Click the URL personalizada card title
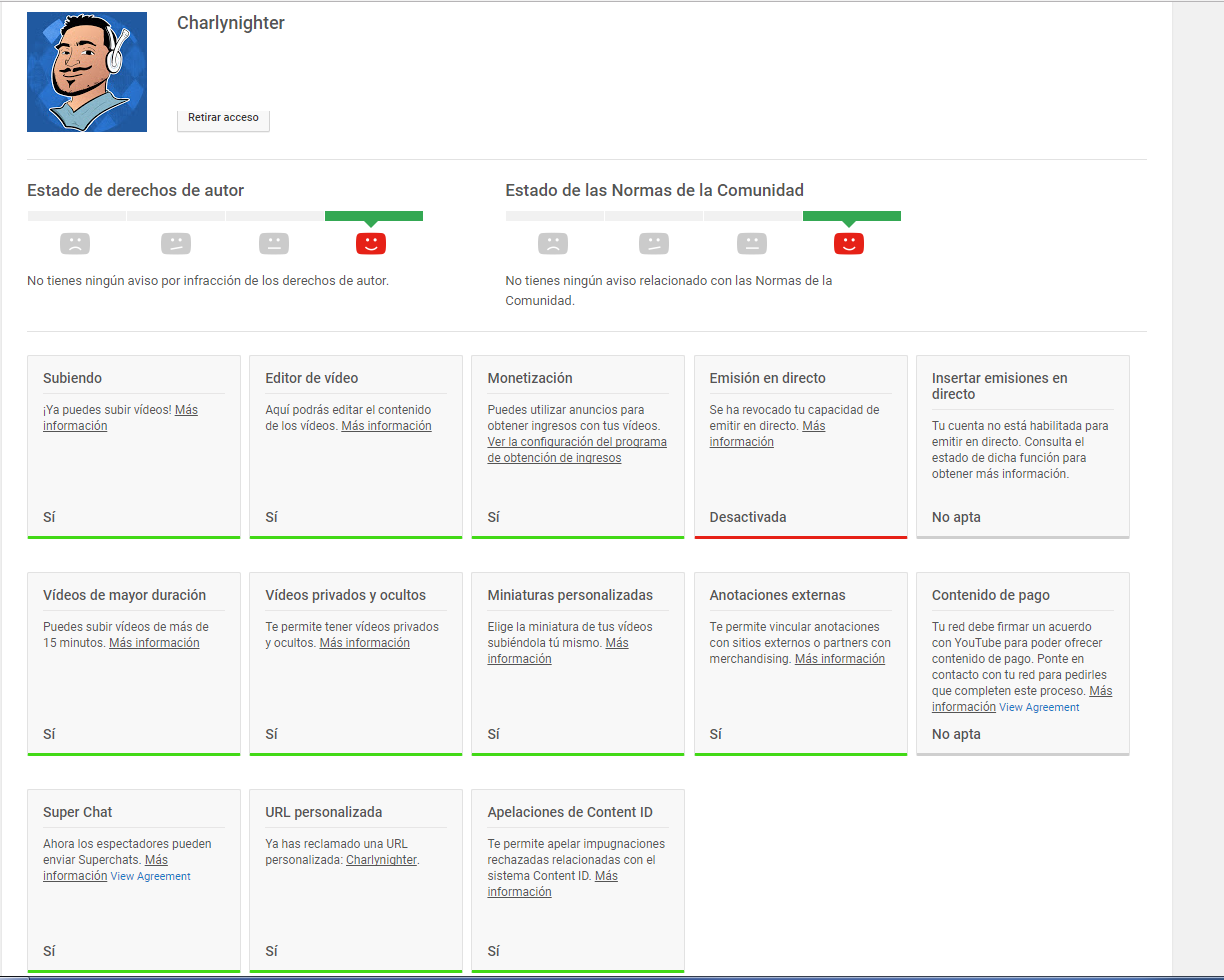 [324, 812]
